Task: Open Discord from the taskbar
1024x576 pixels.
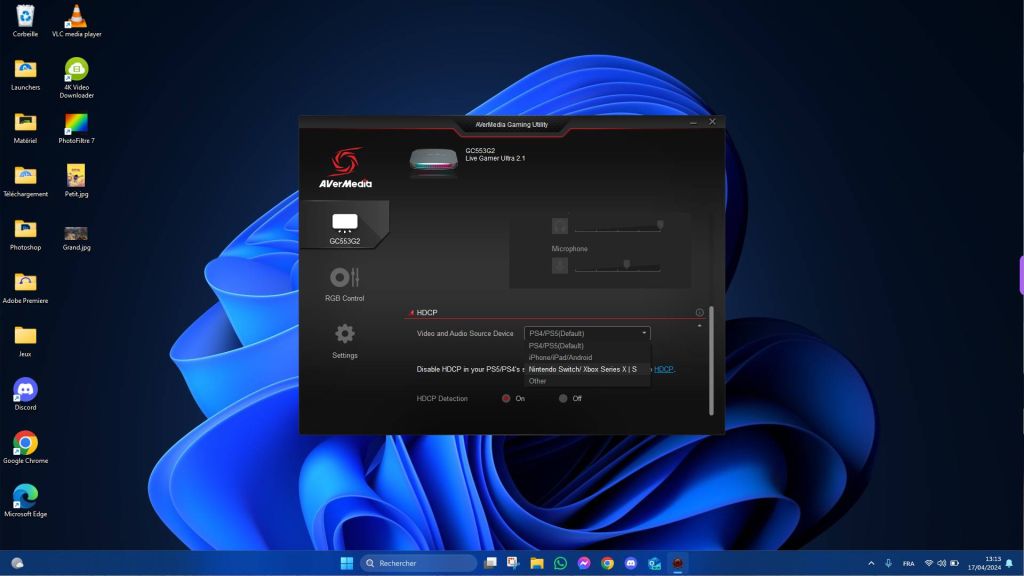Action: point(631,563)
